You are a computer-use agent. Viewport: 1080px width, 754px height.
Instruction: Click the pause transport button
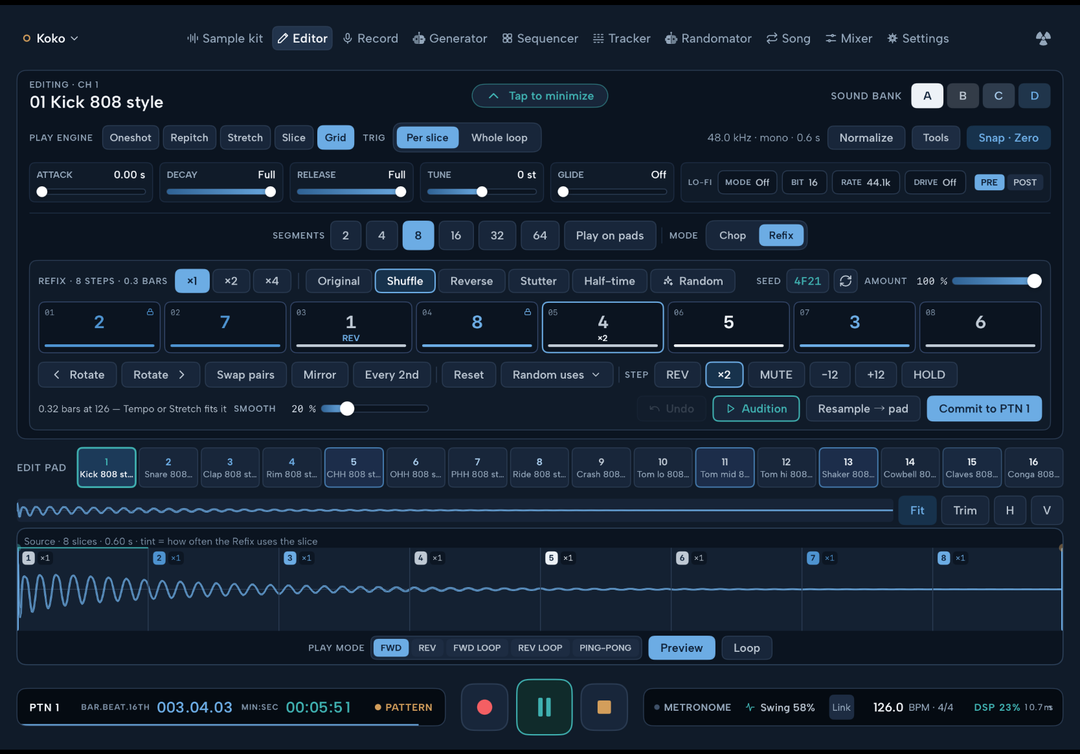pyautogui.click(x=544, y=707)
